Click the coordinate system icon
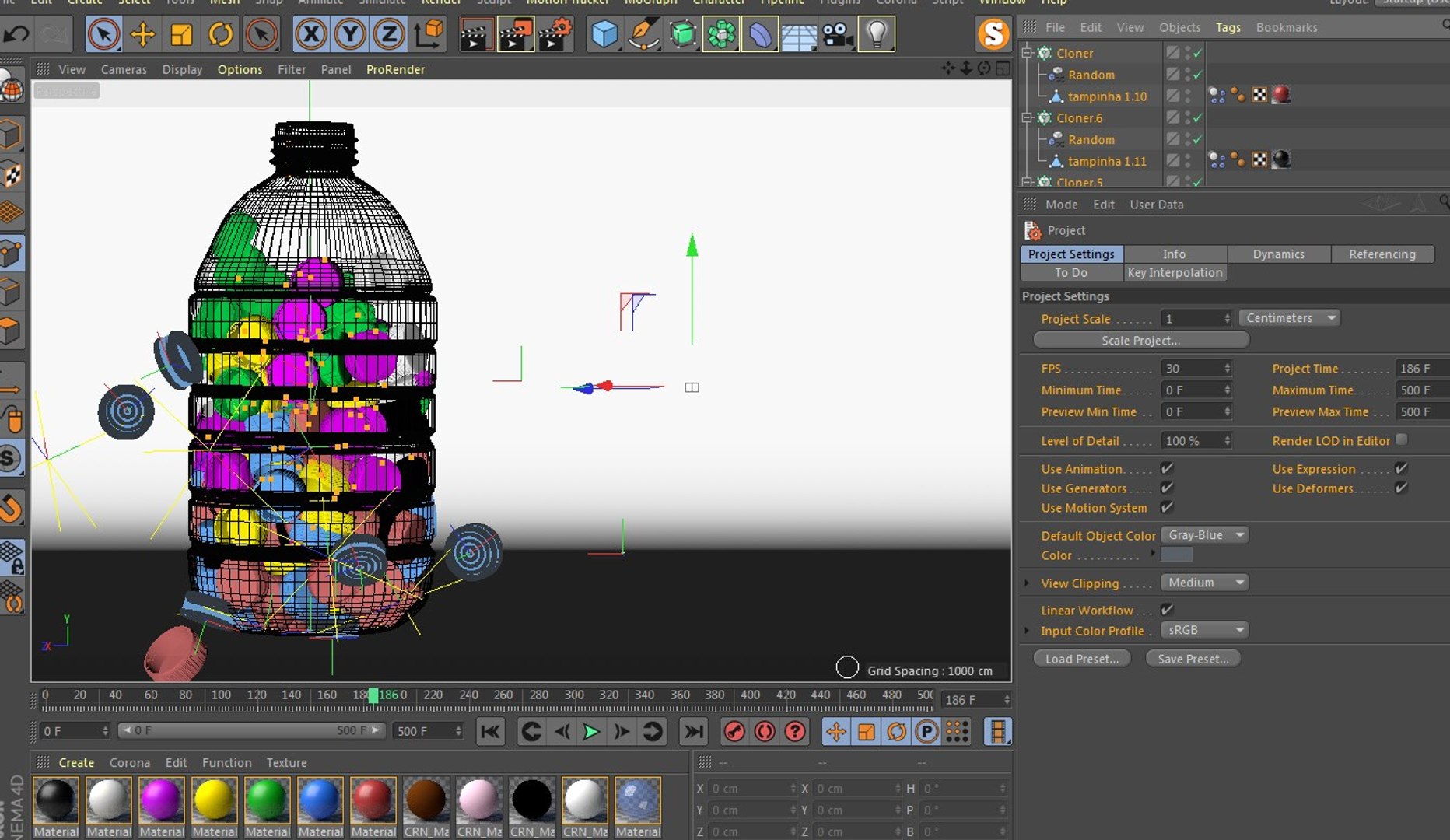Viewport: 1450px width, 840px height. [428, 34]
